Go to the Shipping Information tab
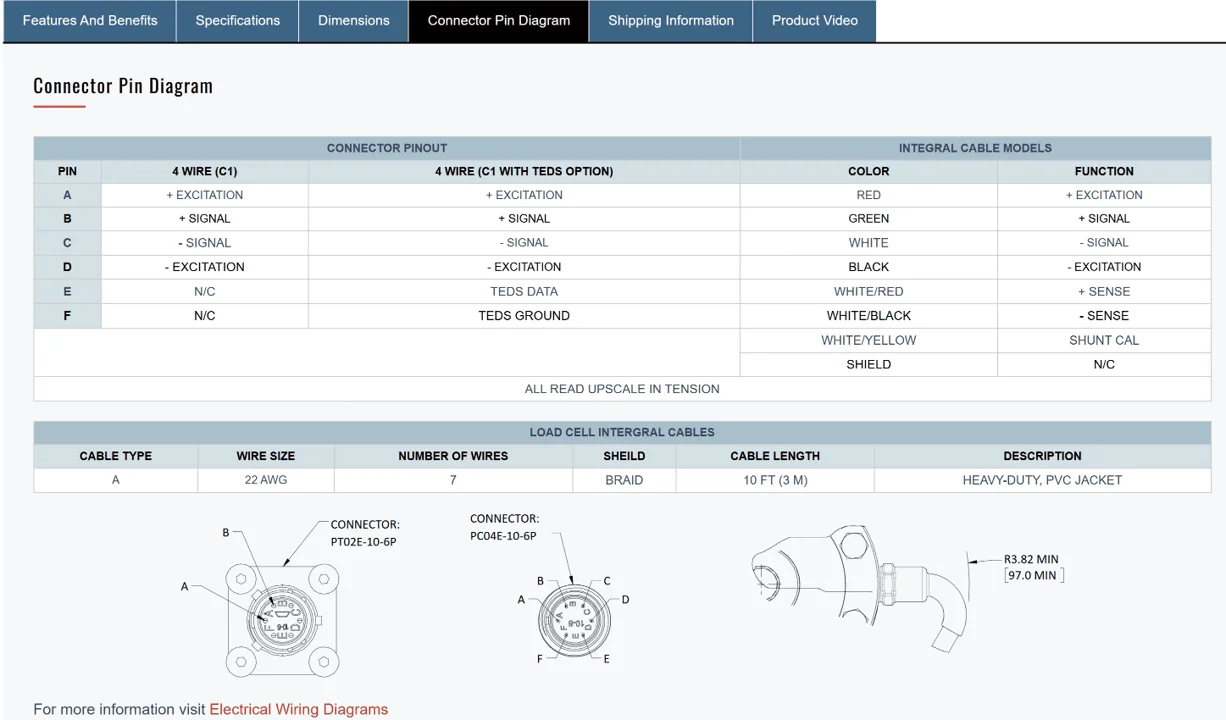This screenshot has width=1226, height=720. point(671,21)
